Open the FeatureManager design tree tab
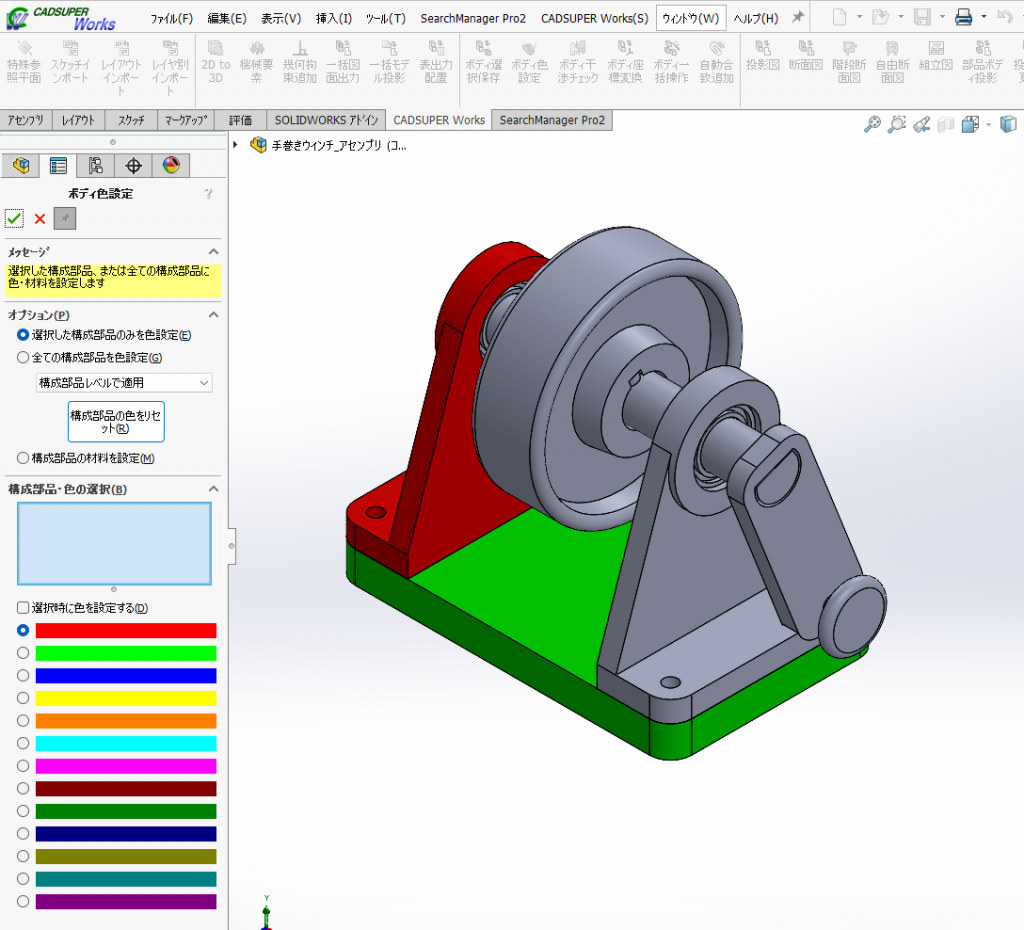The height and width of the screenshot is (930, 1024). (x=21, y=166)
